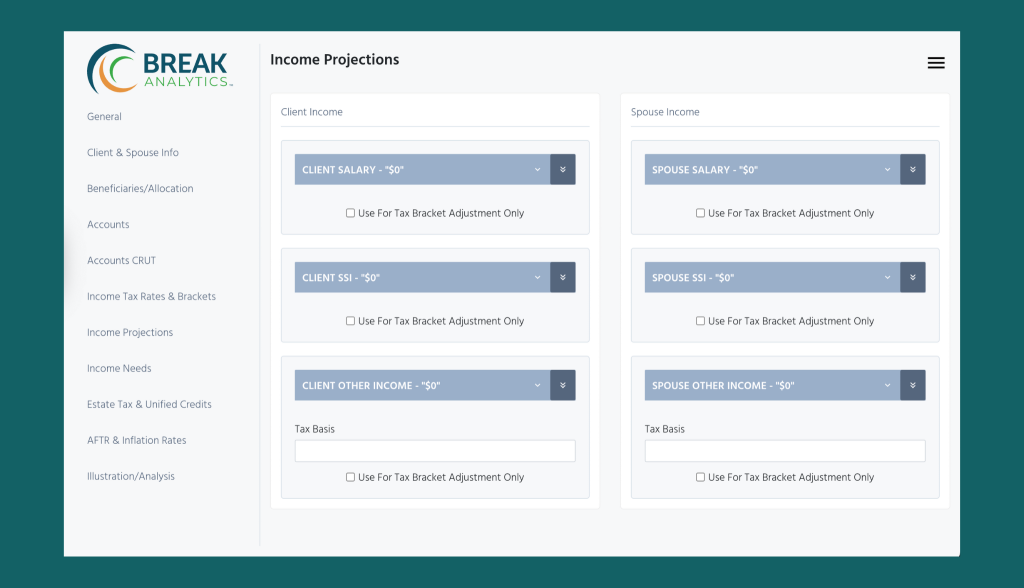Expand Client Salary double-chevron button
1024x588 pixels.
[562, 169]
